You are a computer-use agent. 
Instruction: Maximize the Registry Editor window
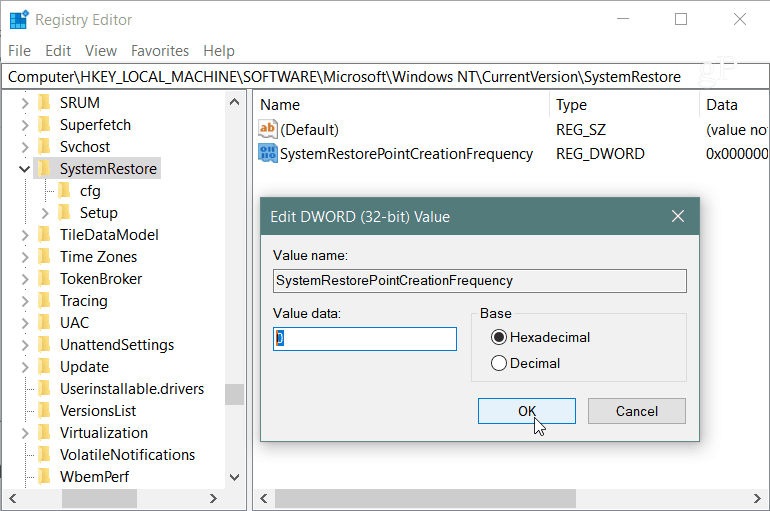pos(681,19)
